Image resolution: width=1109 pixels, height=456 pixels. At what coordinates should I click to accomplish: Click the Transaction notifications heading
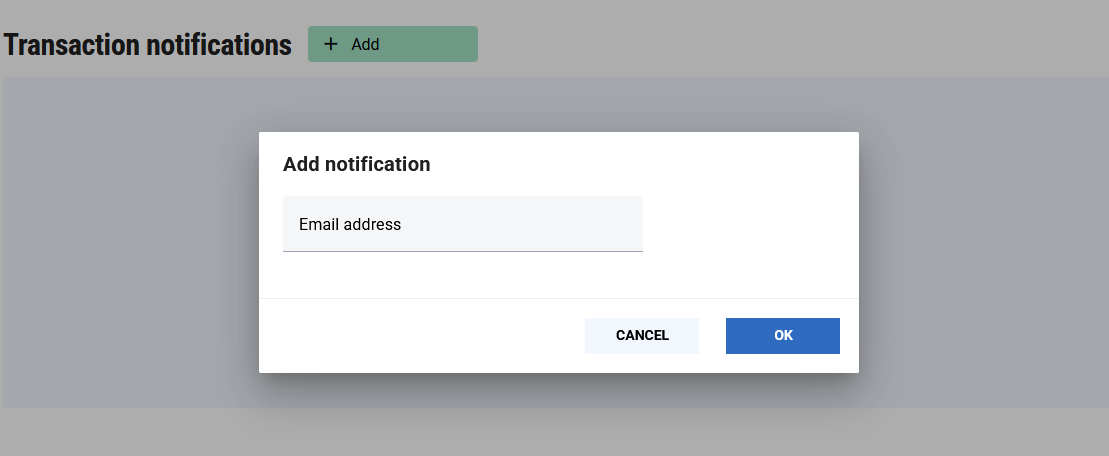[148, 45]
